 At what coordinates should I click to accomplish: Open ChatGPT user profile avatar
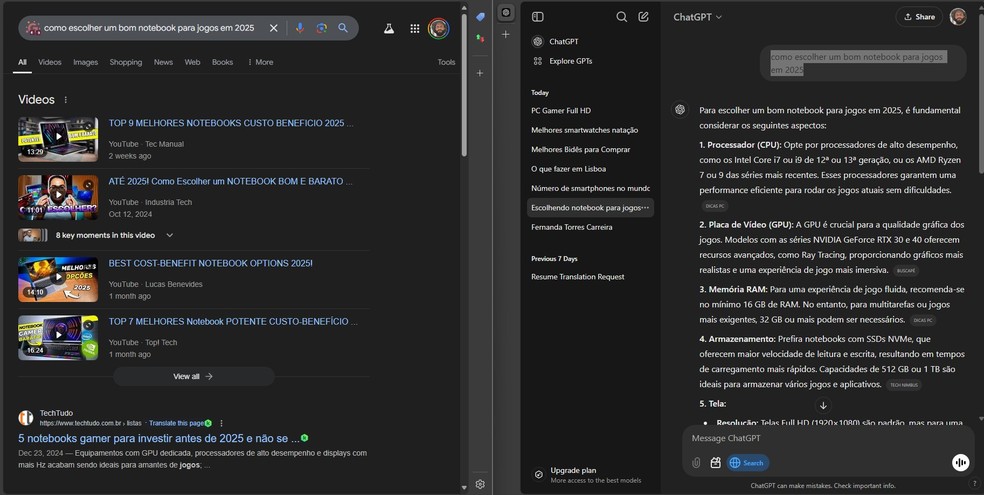click(958, 17)
